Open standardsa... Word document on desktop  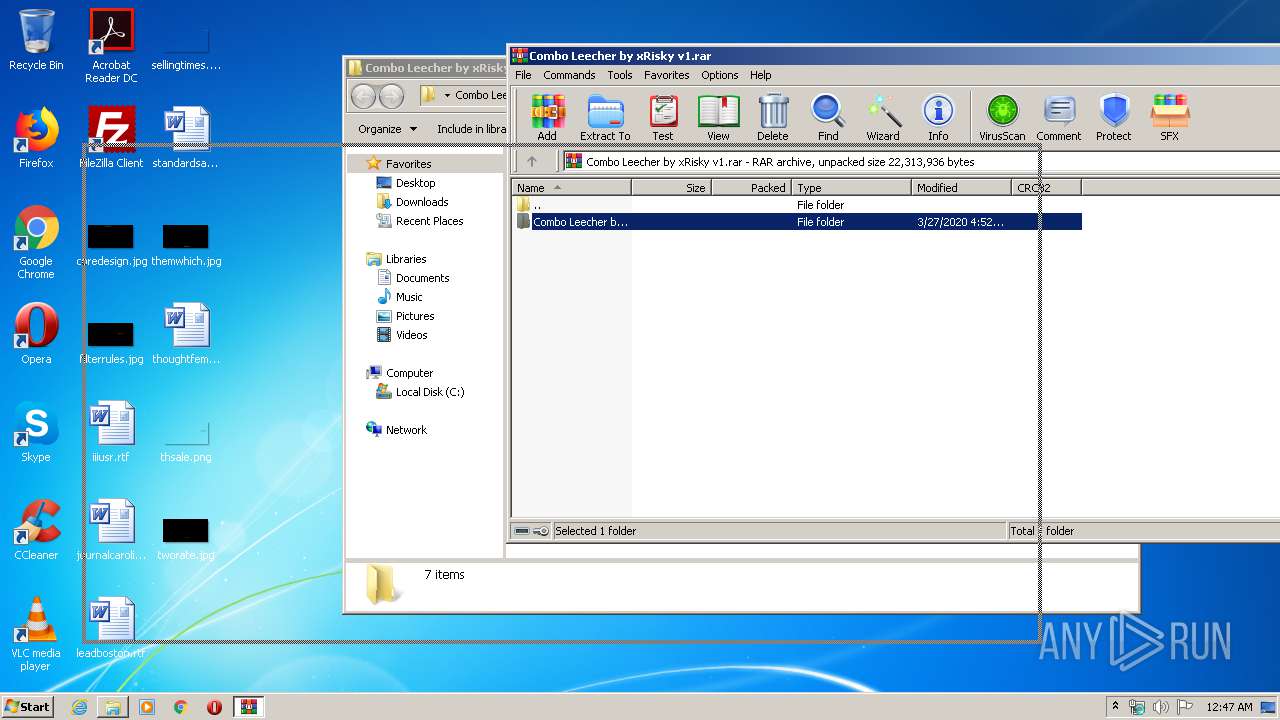(186, 138)
